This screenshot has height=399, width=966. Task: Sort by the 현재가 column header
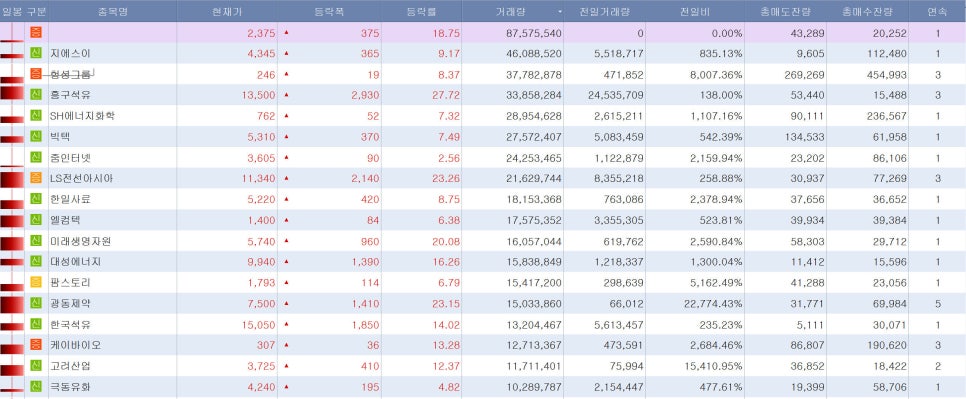coord(227,11)
